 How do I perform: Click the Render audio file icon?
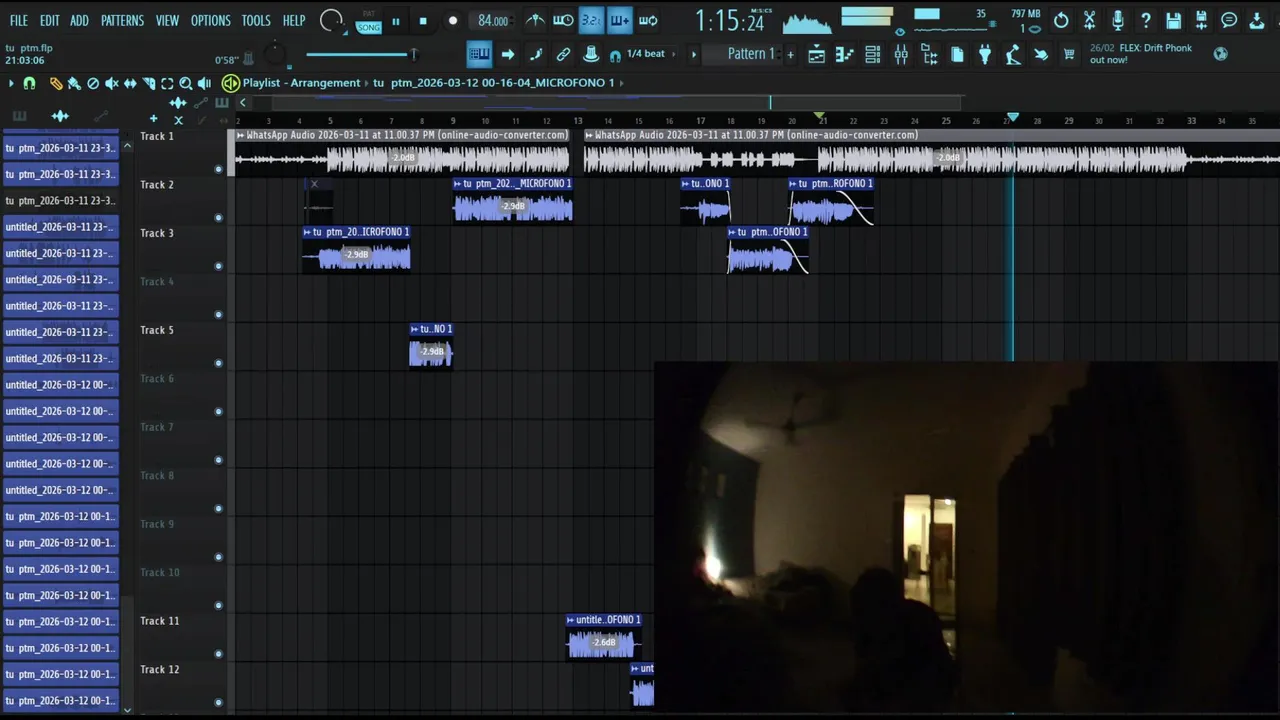[1201, 20]
